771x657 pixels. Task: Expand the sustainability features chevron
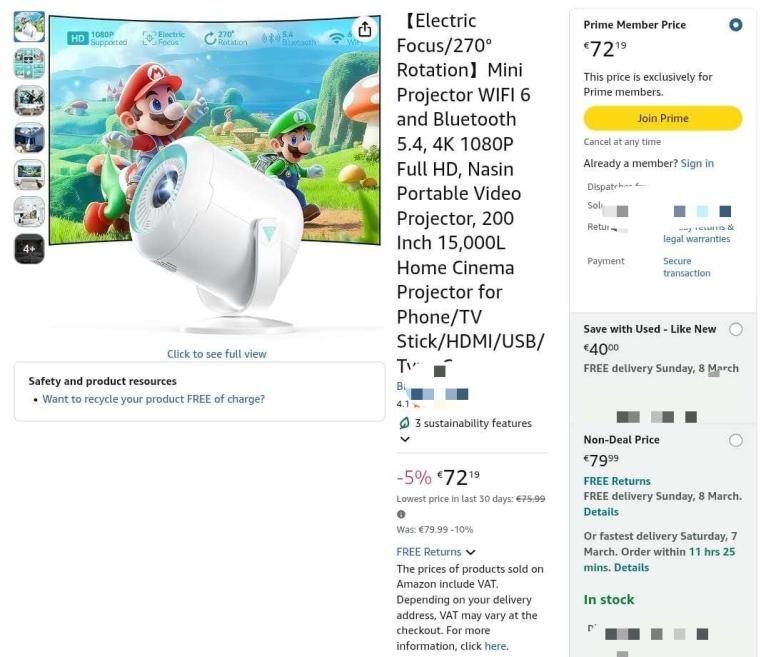click(x=405, y=439)
